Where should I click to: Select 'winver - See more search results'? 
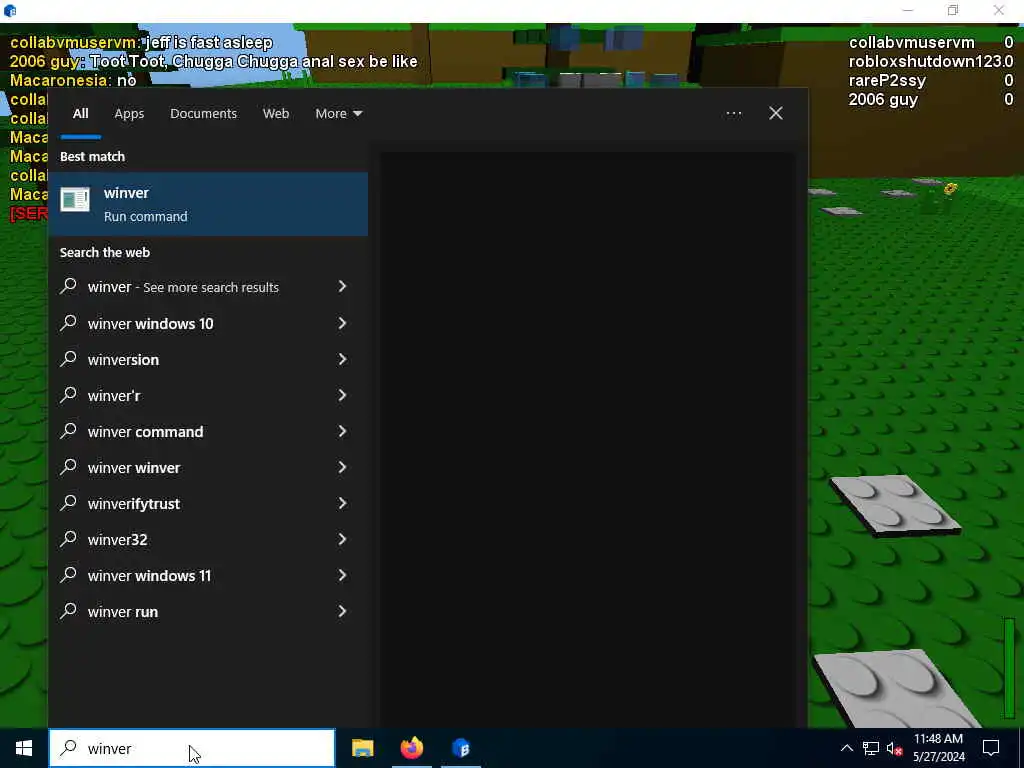coord(208,287)
